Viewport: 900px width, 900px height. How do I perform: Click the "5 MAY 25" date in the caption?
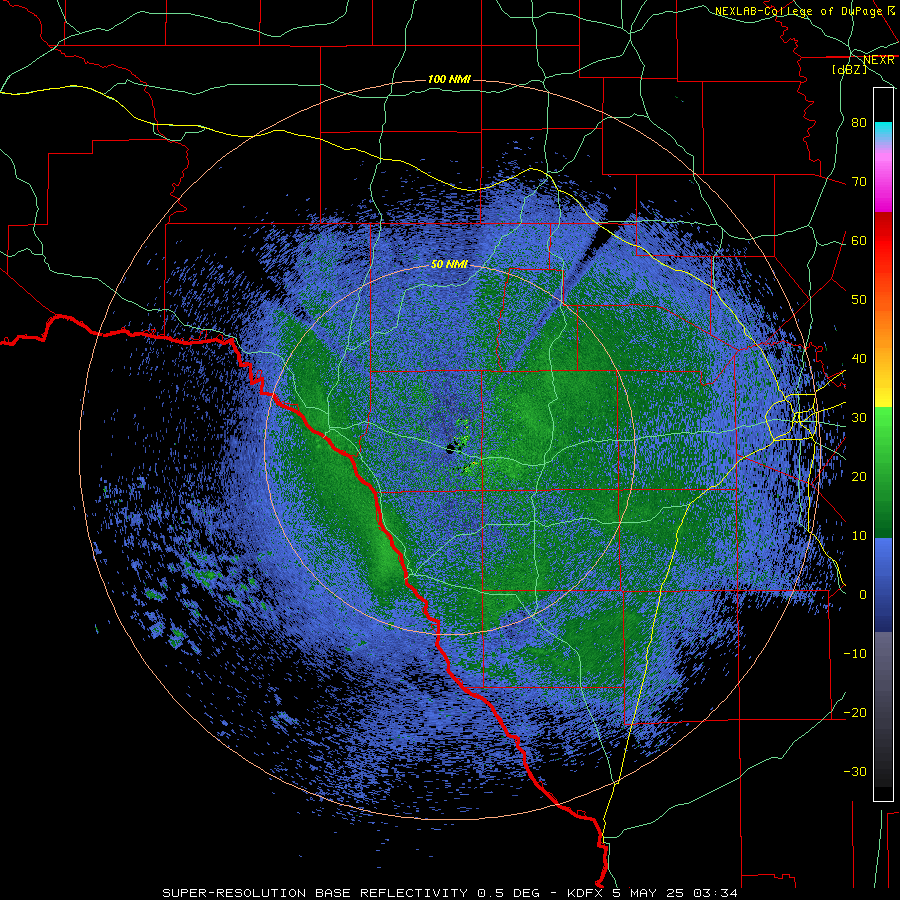pyautogui.click(x=649, y=893)
